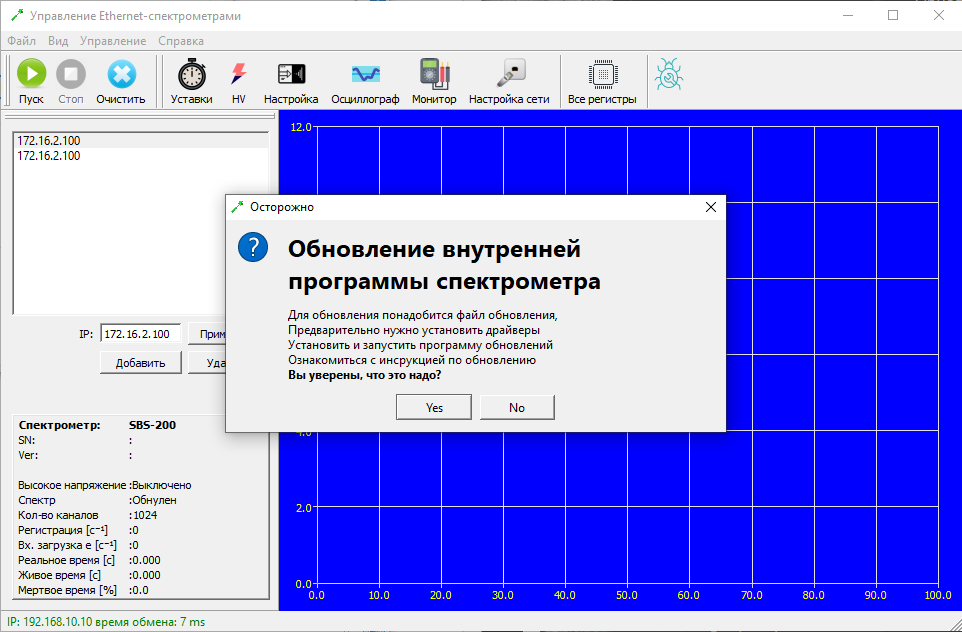
Task: Launch the Осциллограф oscilloscope view
Action: pyautogui.click(x=365, y=75)
